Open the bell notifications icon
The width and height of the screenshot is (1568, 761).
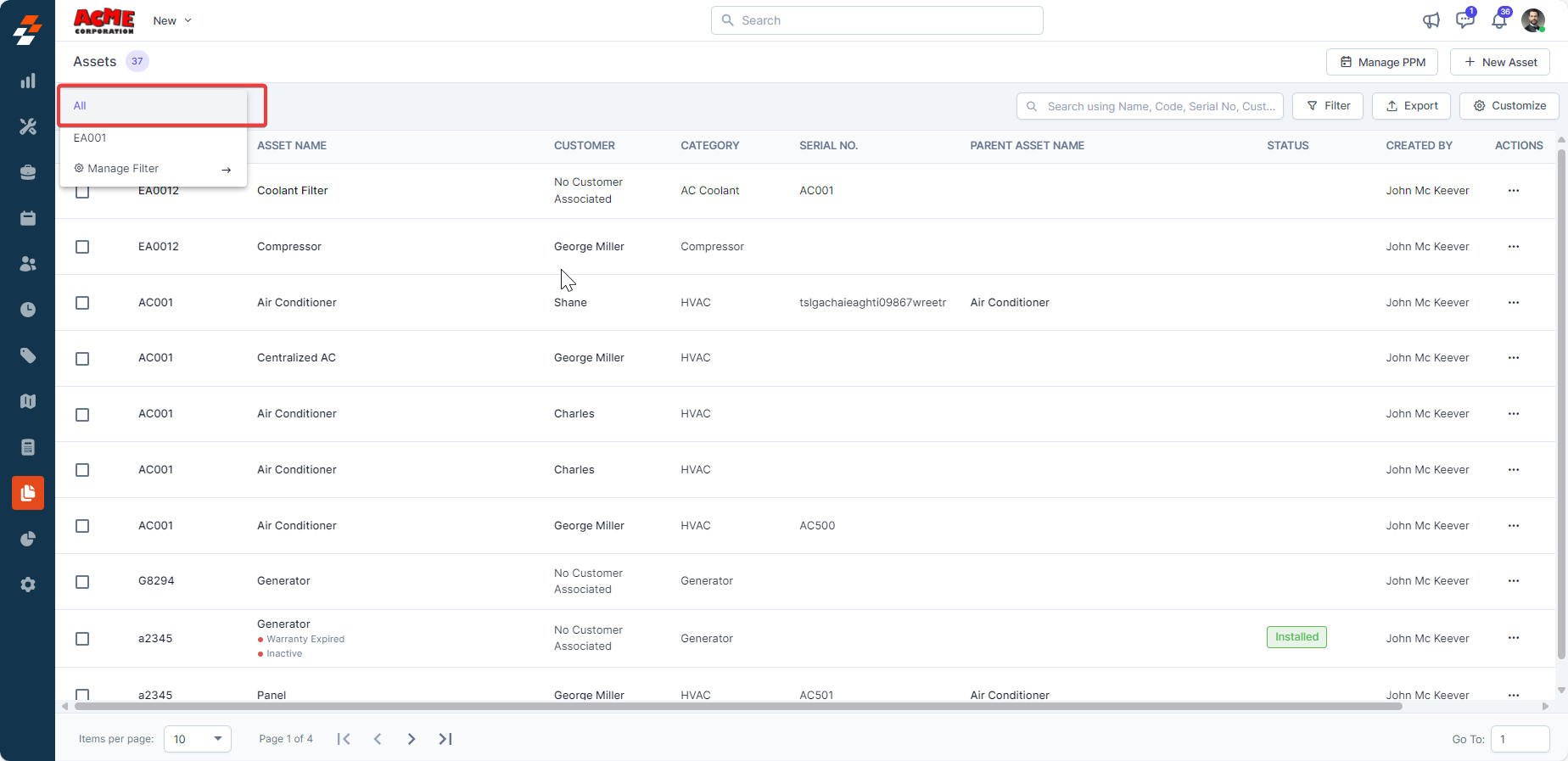pyautogui.click(x=1499, y=20)
